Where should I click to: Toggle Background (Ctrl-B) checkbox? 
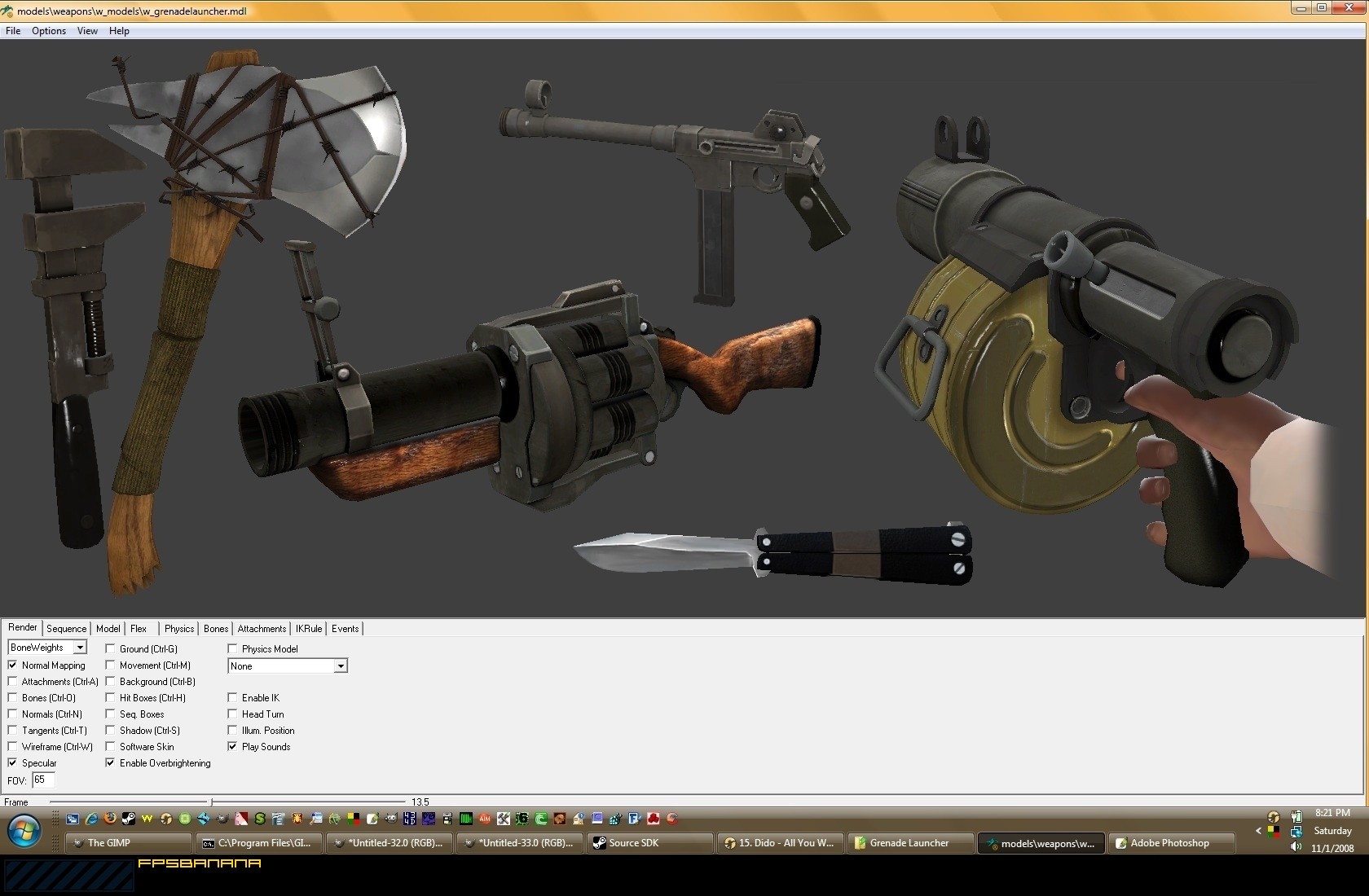coord(110,681)
